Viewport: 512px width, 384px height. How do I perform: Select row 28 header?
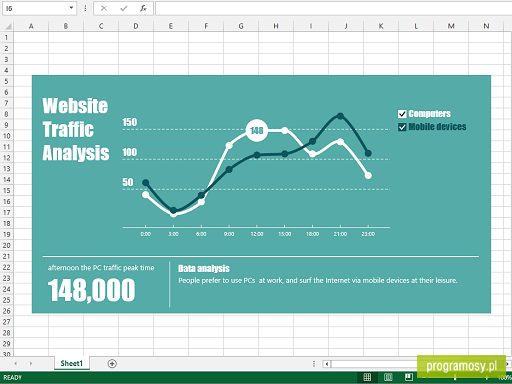pyautogui.click(x=6, y=333)
